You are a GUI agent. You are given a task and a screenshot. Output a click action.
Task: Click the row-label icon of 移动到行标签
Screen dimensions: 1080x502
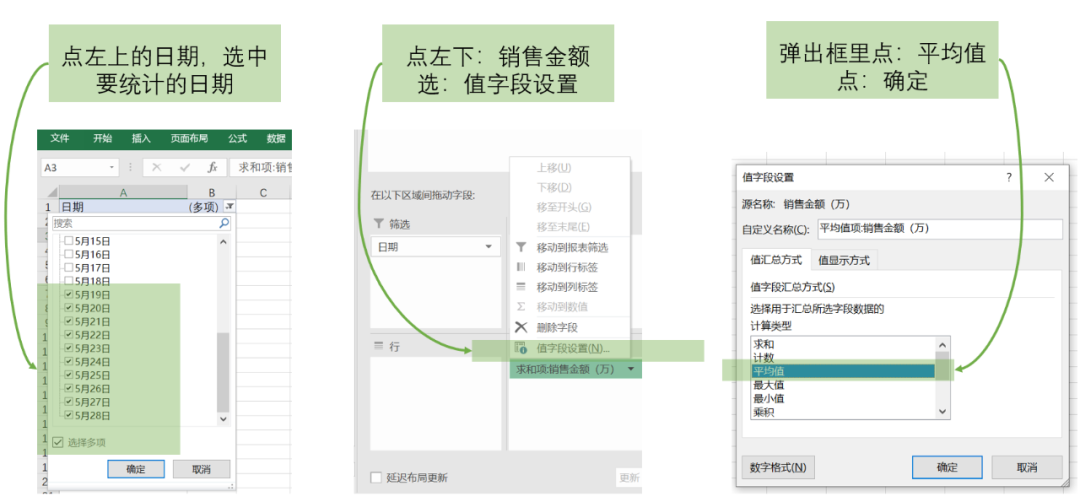tap(521, 266)
